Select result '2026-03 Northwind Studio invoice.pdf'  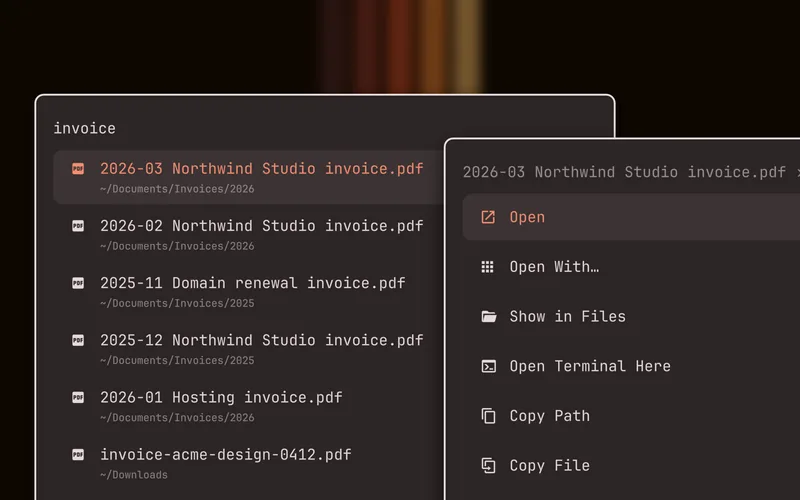(248, 177)
